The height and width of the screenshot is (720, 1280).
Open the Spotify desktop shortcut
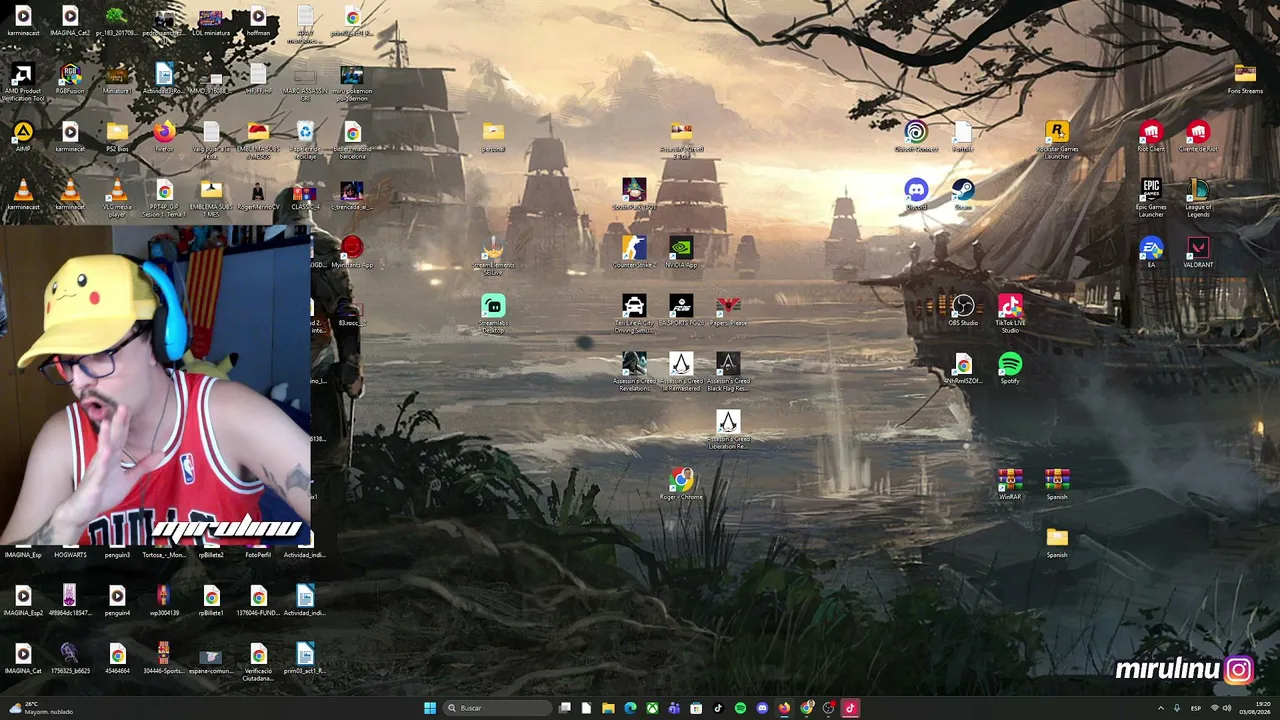1010,370
